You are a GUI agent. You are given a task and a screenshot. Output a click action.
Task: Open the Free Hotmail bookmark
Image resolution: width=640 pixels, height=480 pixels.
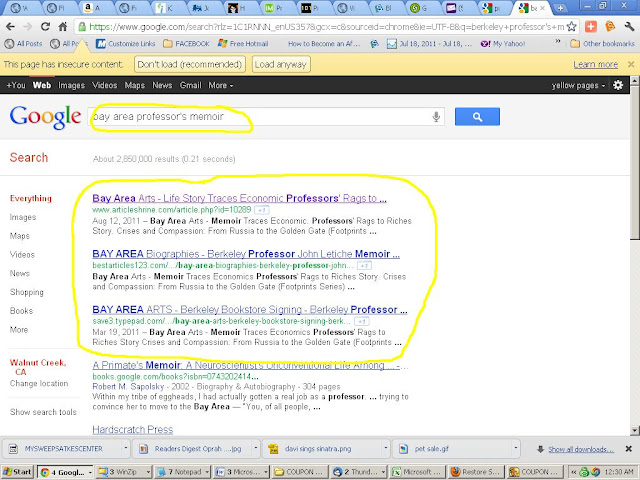(x=243, y=44)
